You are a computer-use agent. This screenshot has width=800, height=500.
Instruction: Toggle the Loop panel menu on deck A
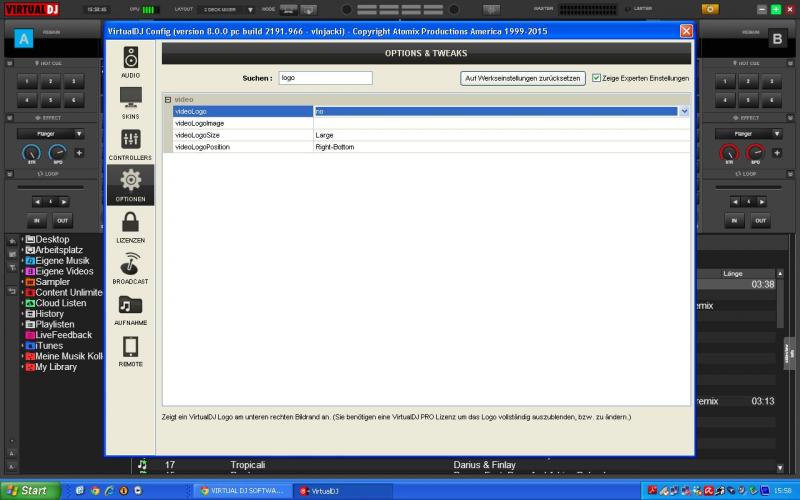[9, 174]
